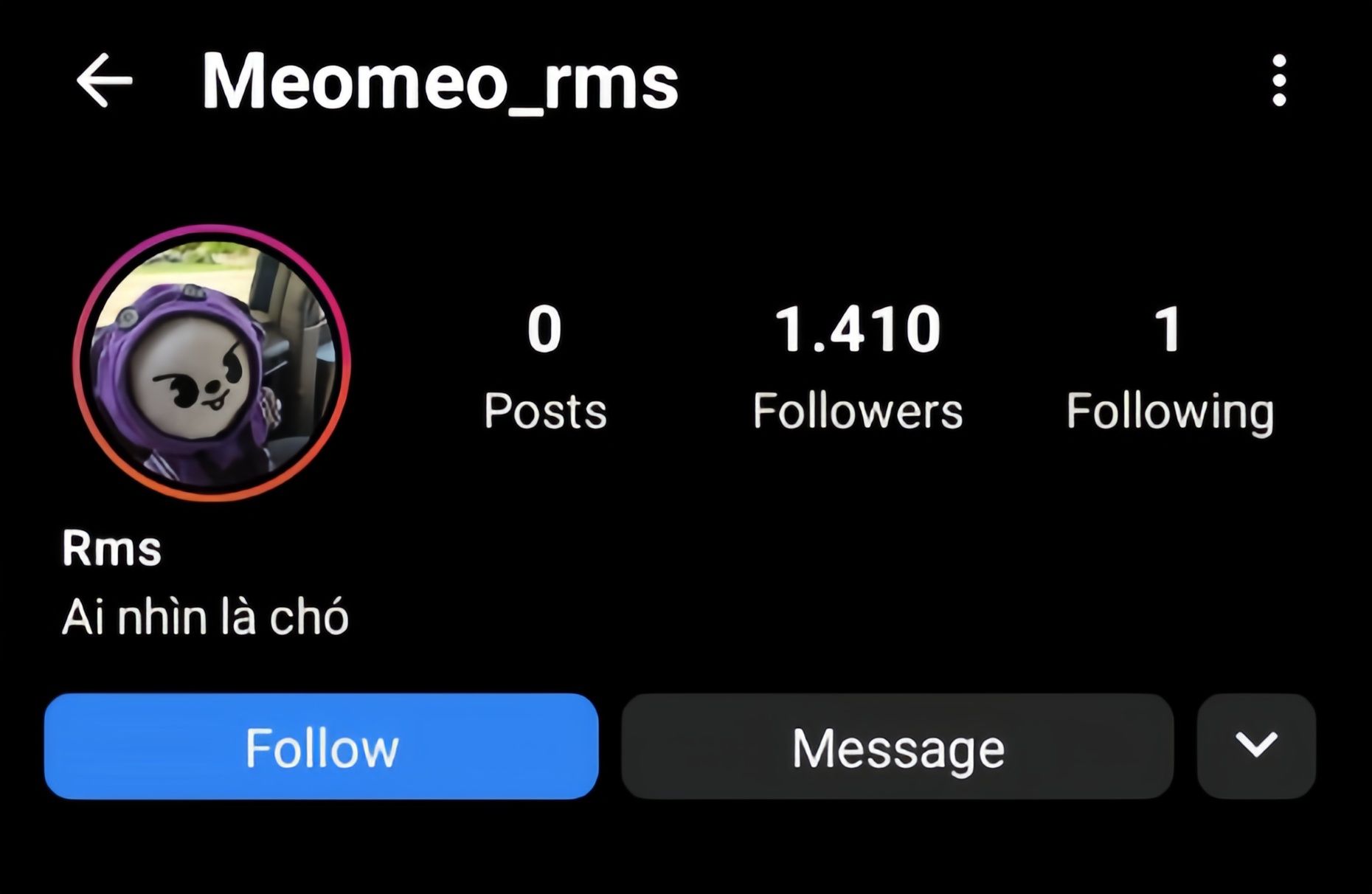This screenshot has width=1372, height=894.
Task: Open a chat with the Message button
Action: (x=898, y=746)
